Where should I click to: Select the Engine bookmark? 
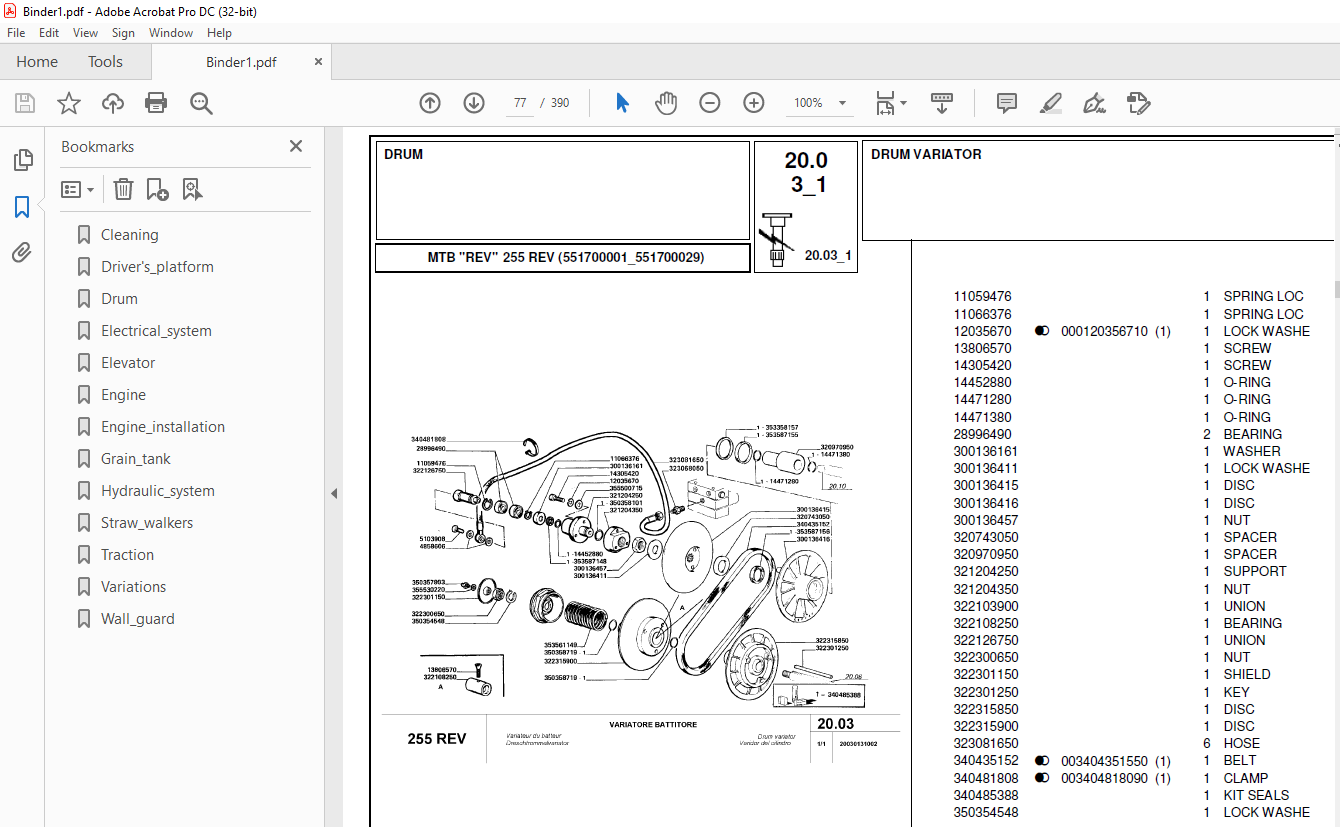pos(123,395)
